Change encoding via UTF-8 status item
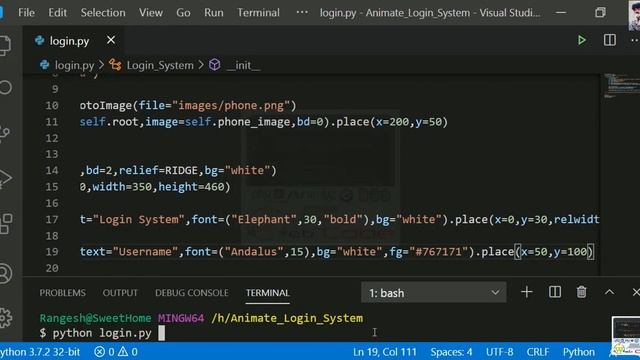The image size is (640, 360). pyautogui.click(x=500, y=352)
